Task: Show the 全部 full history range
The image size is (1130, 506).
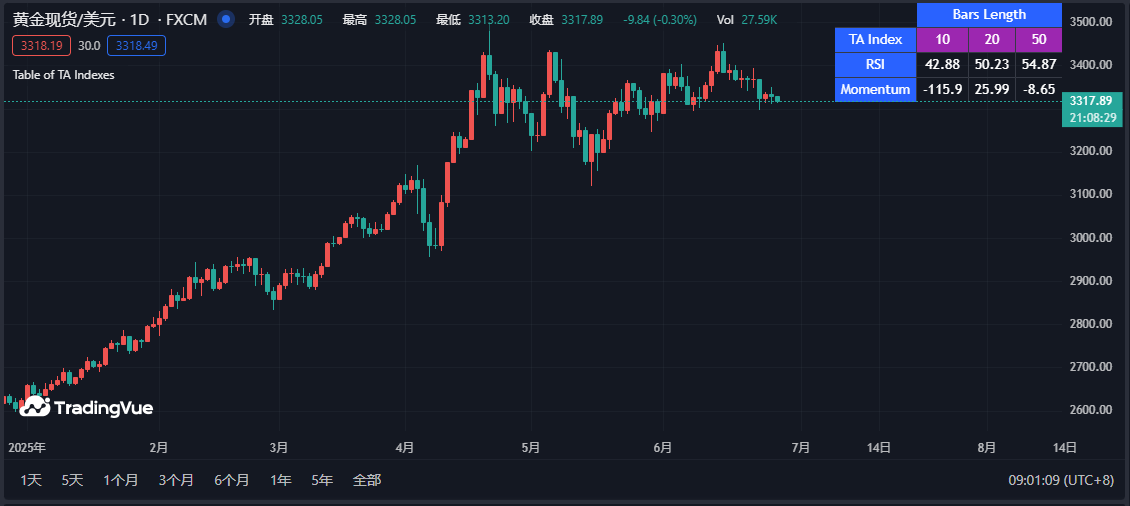Action: click(x=367, y=480)
